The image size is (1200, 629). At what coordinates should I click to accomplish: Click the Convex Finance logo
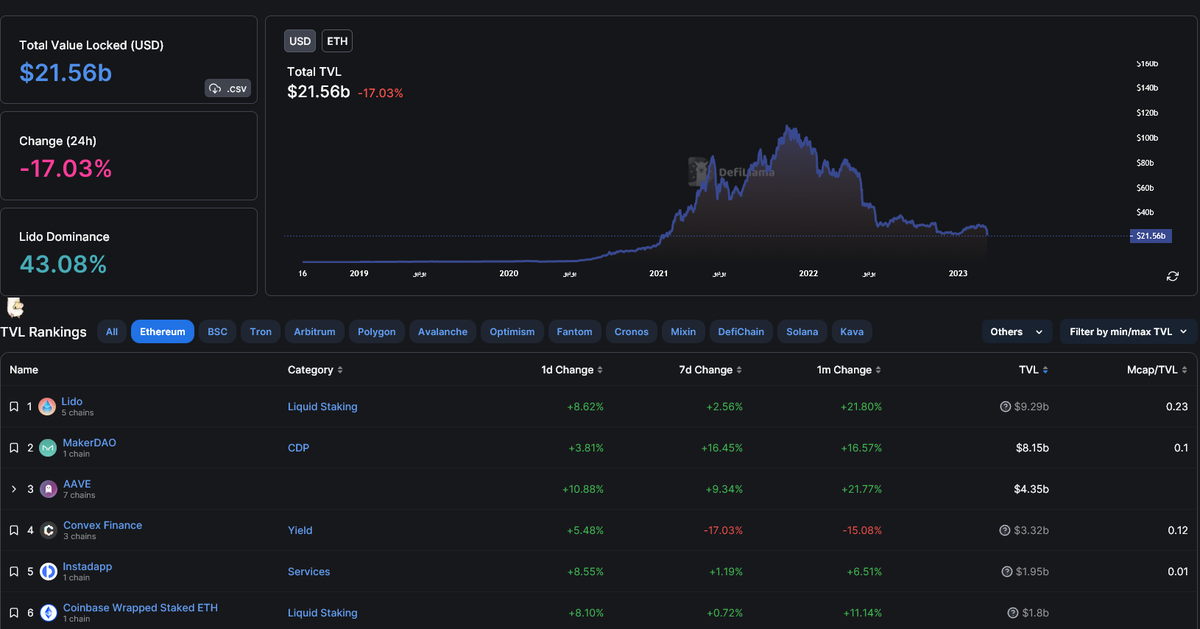coord(48,531)
